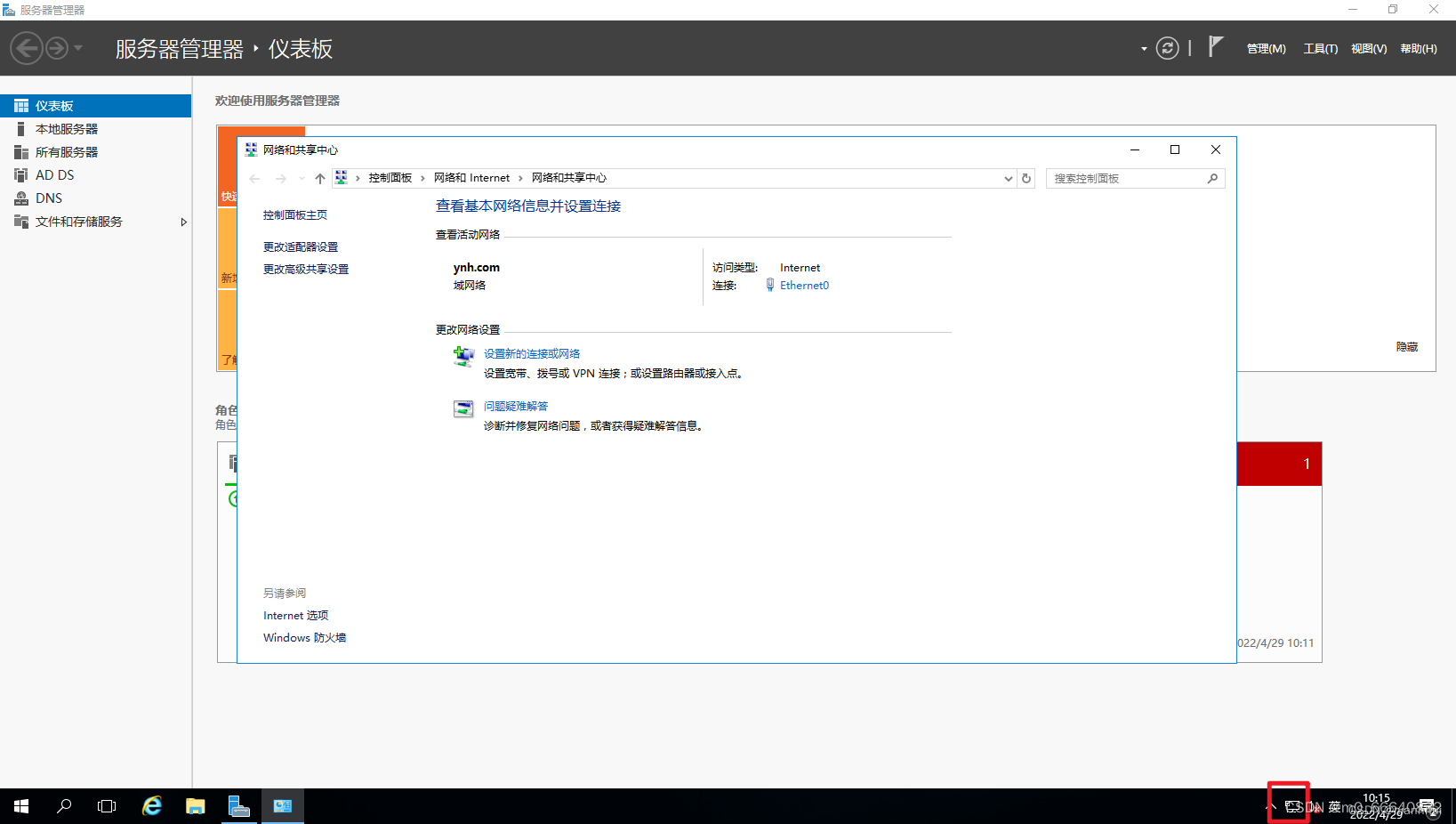Click the 仪表板 grid icon in sidebar

pyautogui.click(x=21, y=106)
